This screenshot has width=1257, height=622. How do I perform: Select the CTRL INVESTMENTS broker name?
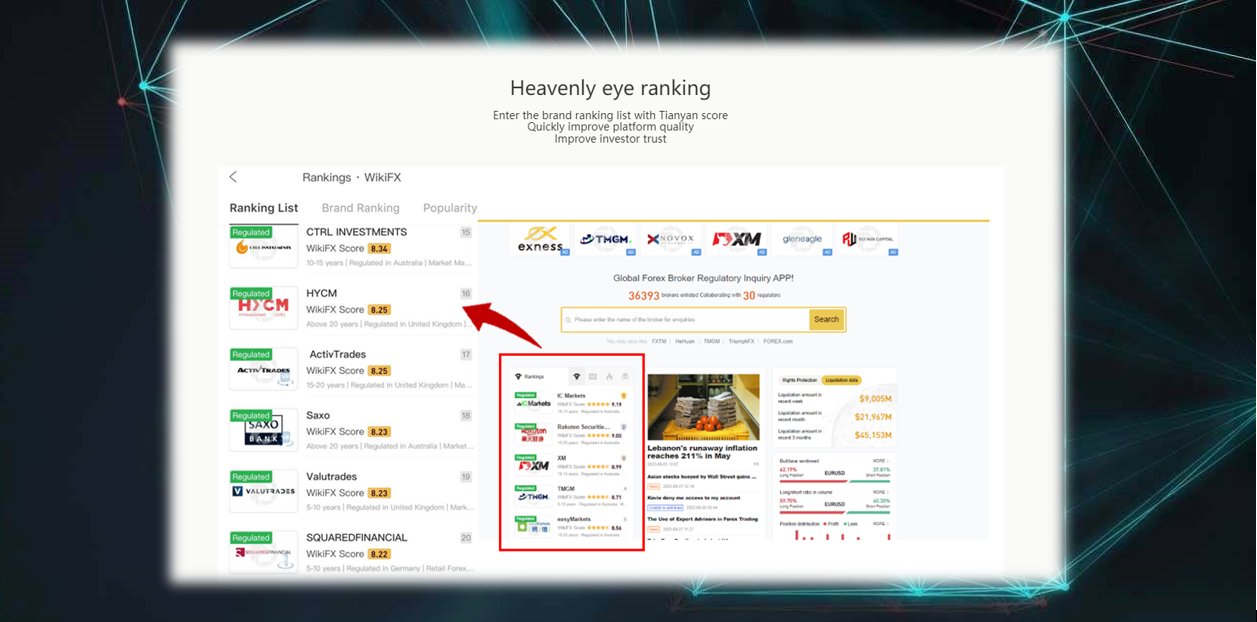click(356, 232)
